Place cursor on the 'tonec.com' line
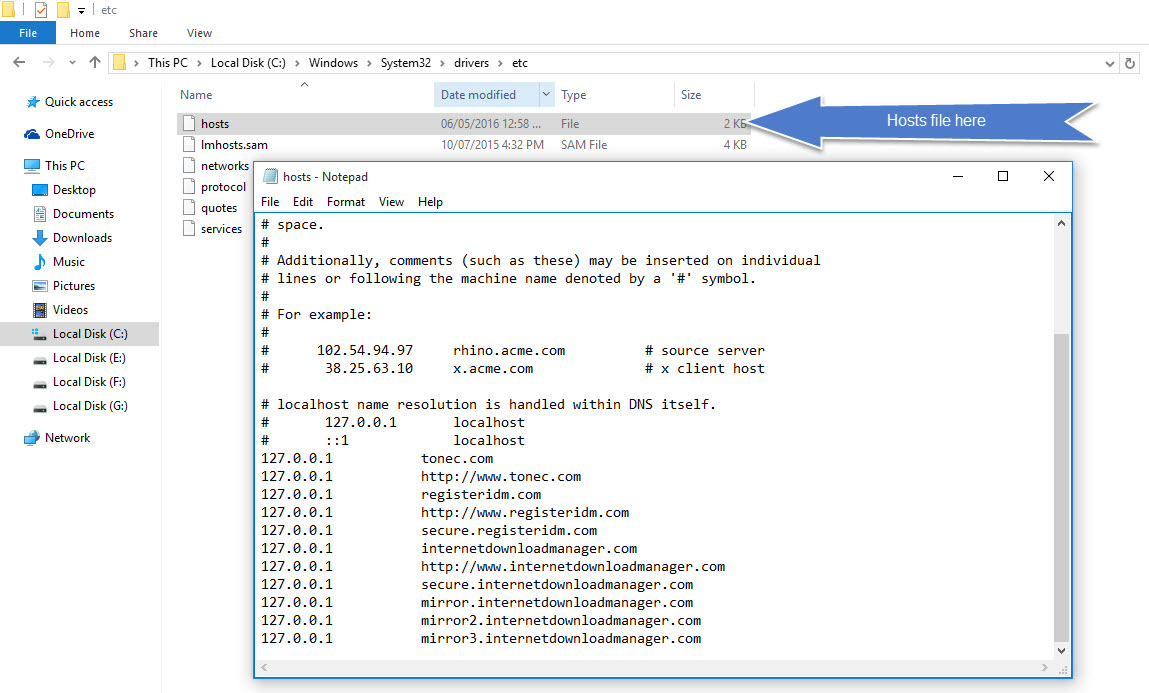The image size is (1149, 693). pyautogui.click(x=457, y=459)
